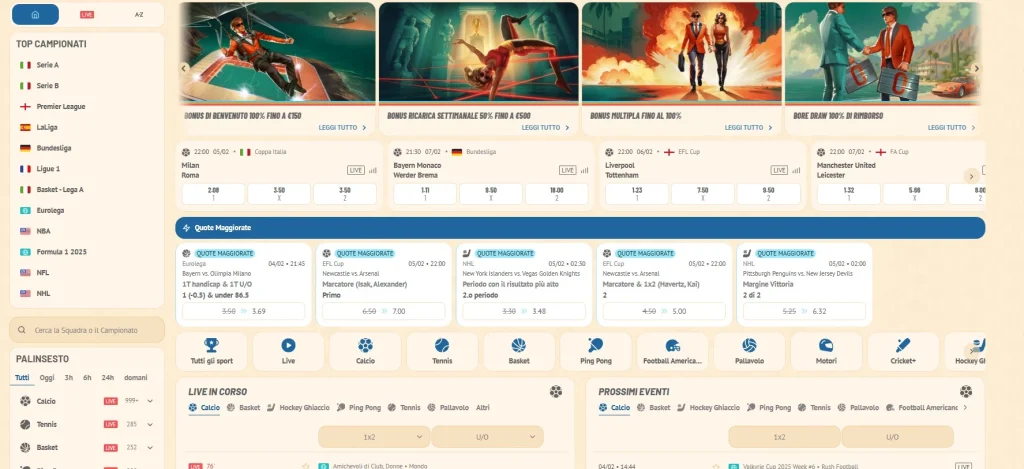The image size is (1024, 469).
Task: Select boosted odds 3.69 Bayern Olimpia Milano
Action: click(x=244, y=312)
